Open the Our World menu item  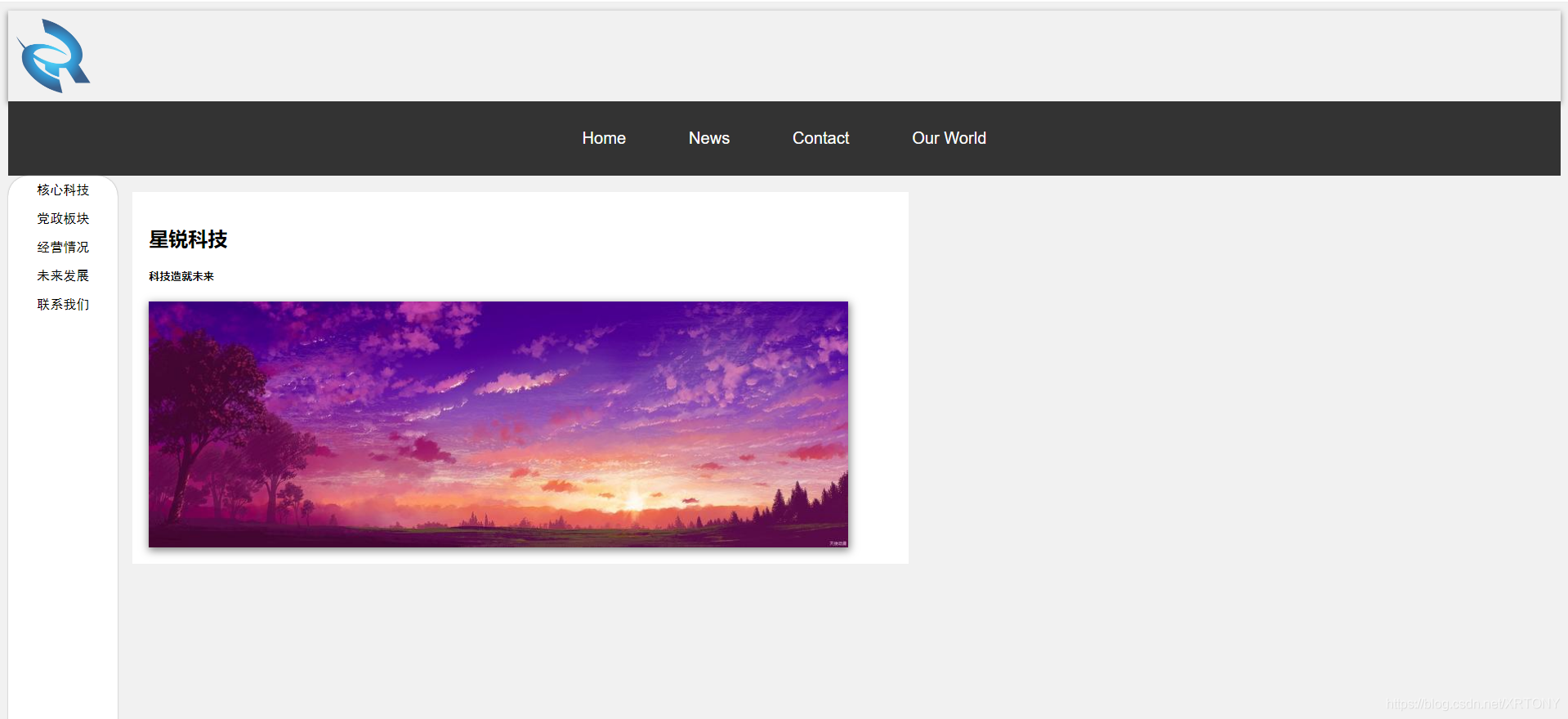pos(949,138)
